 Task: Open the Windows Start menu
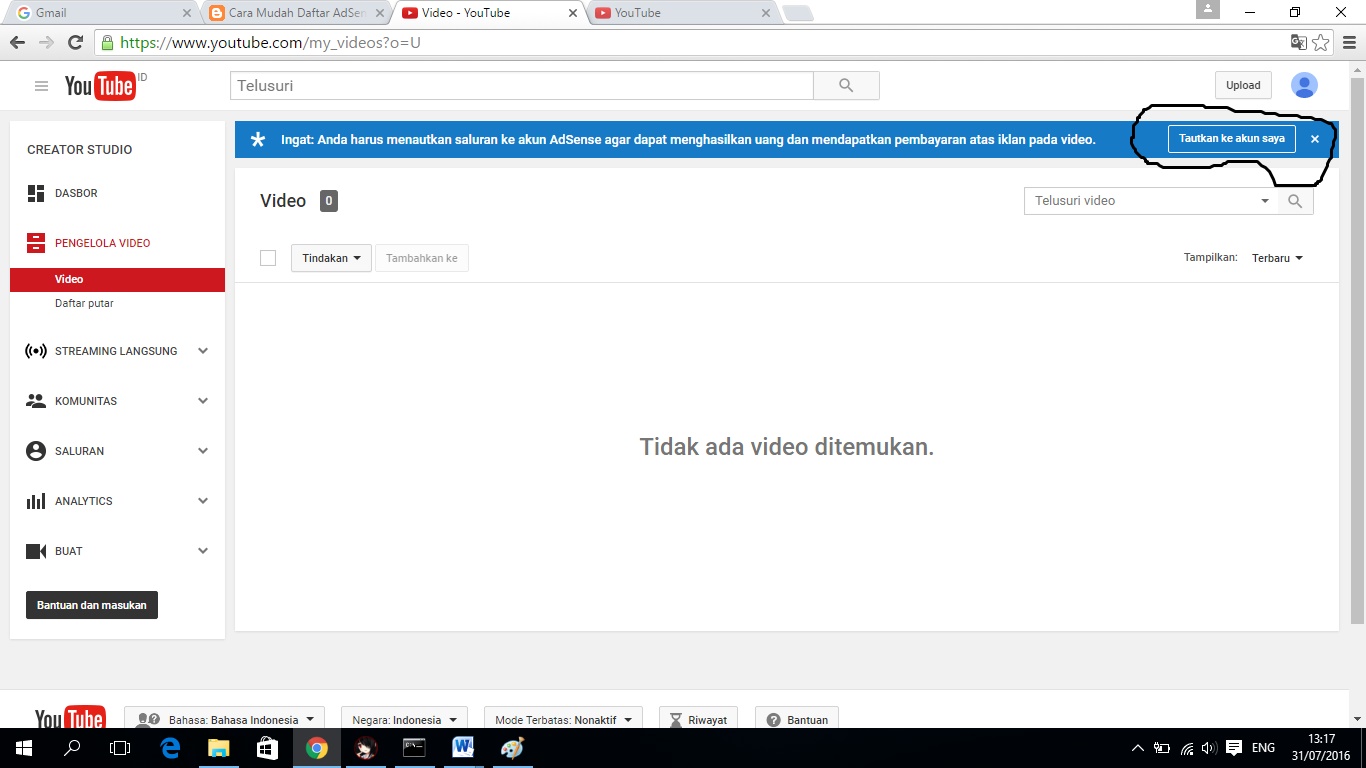(x=22, y=748)
